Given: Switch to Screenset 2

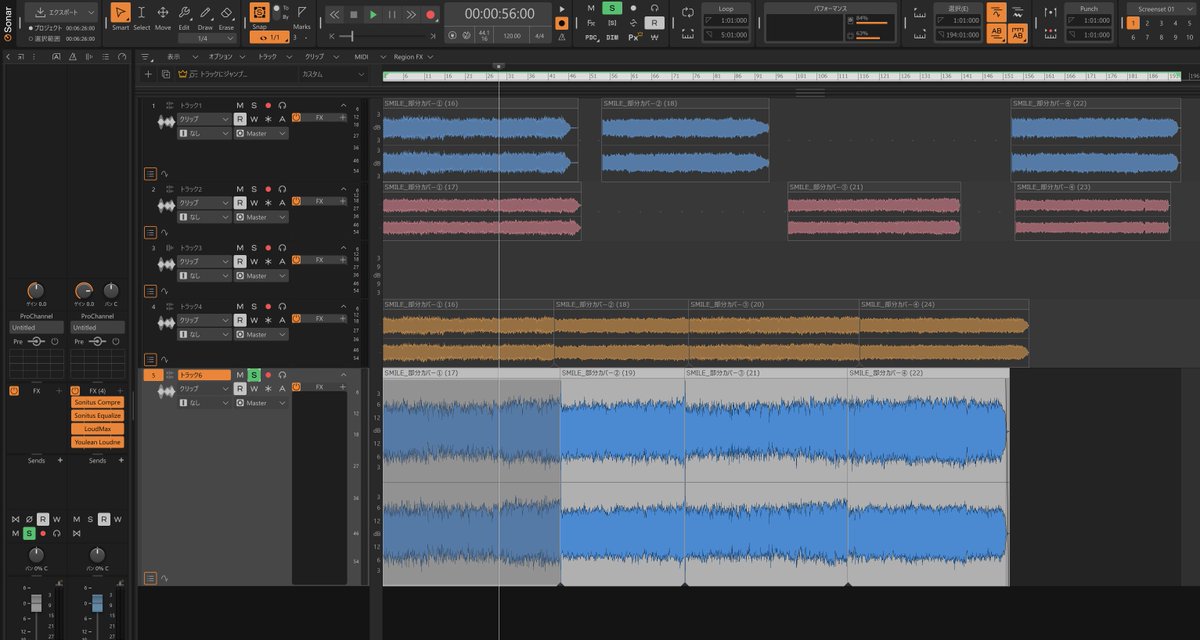Looking at the screenshot, I should [x=1148, y=23].
